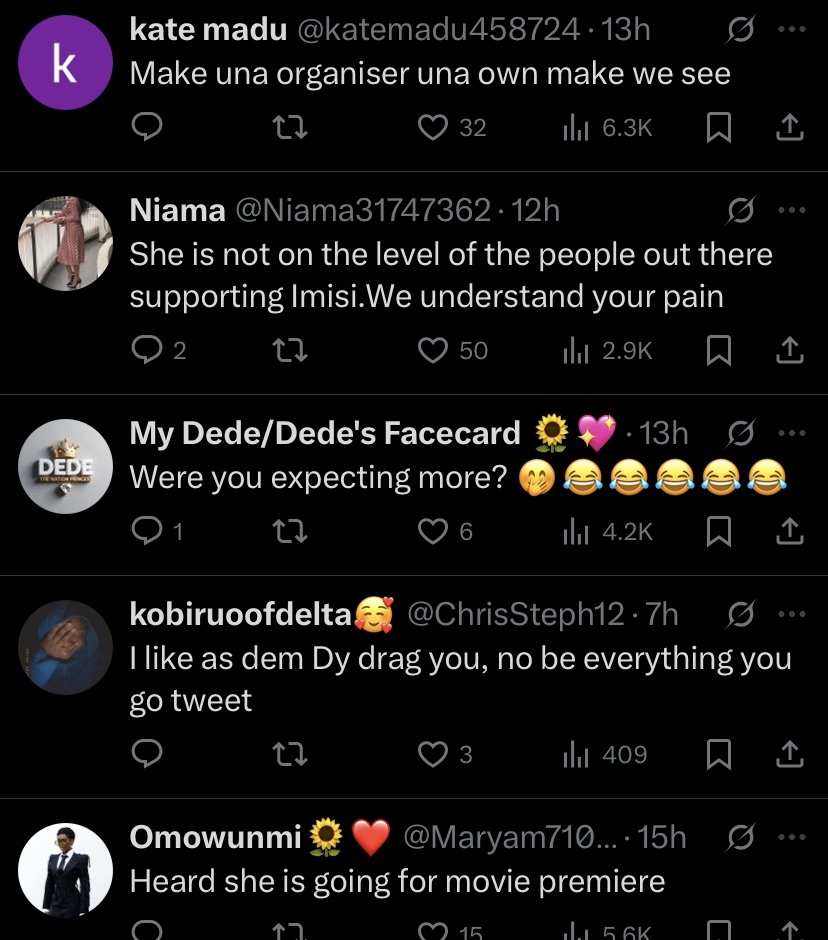Repost kate madu's tweet
This screenshot has height=940, width=828.
coord(291,127)
